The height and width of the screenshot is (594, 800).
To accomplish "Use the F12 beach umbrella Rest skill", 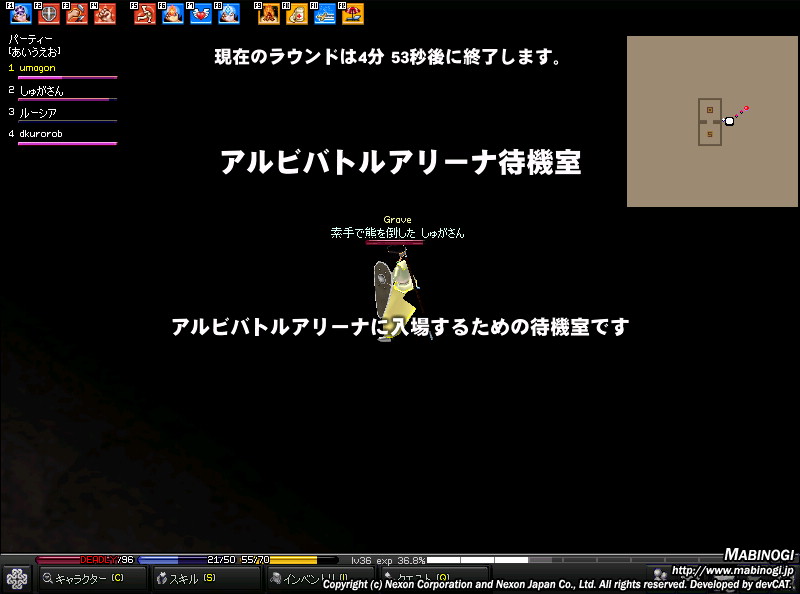I will (353, 14).
